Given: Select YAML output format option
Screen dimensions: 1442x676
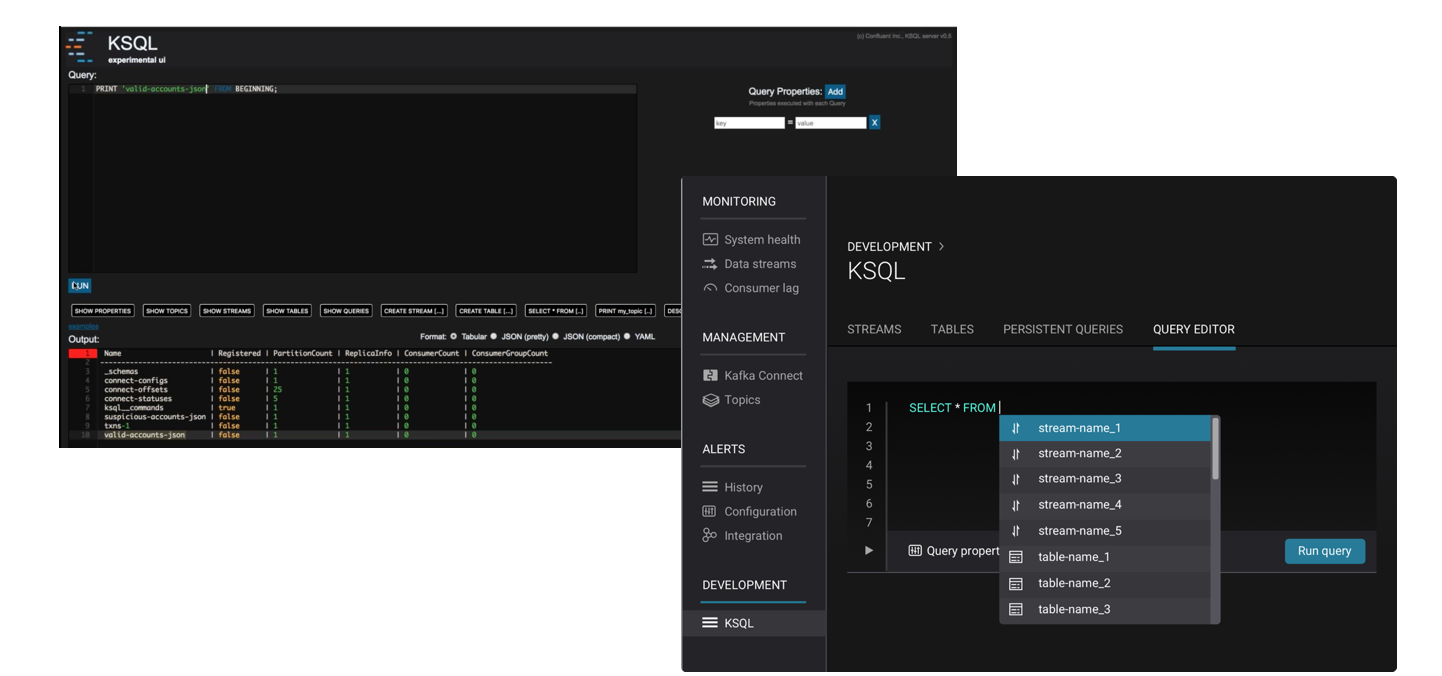Looking at the screenshot, I should pyautogui.click(x=628, y=337).
